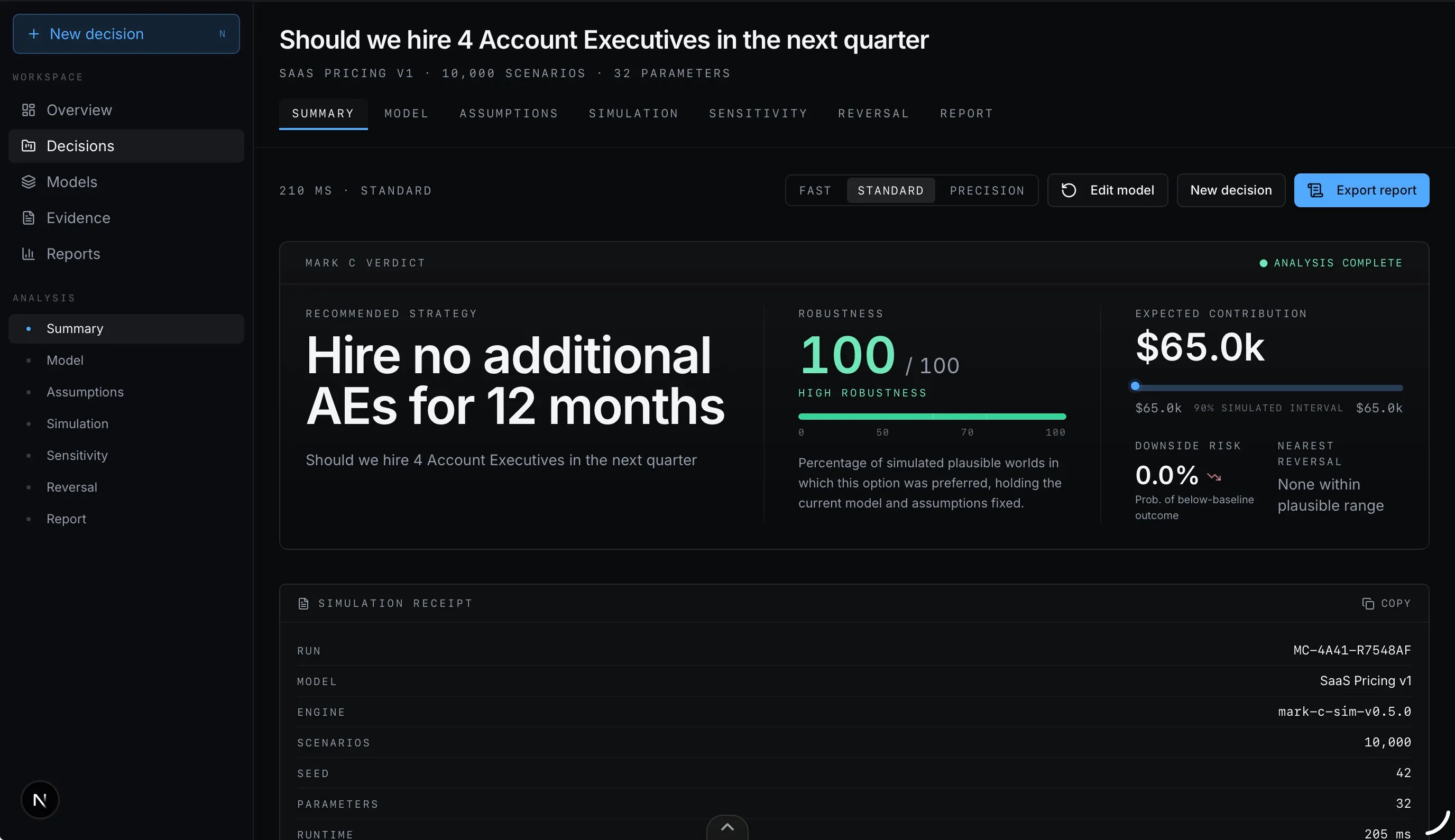Click the Reports bar chart icon

click(28, 254)
